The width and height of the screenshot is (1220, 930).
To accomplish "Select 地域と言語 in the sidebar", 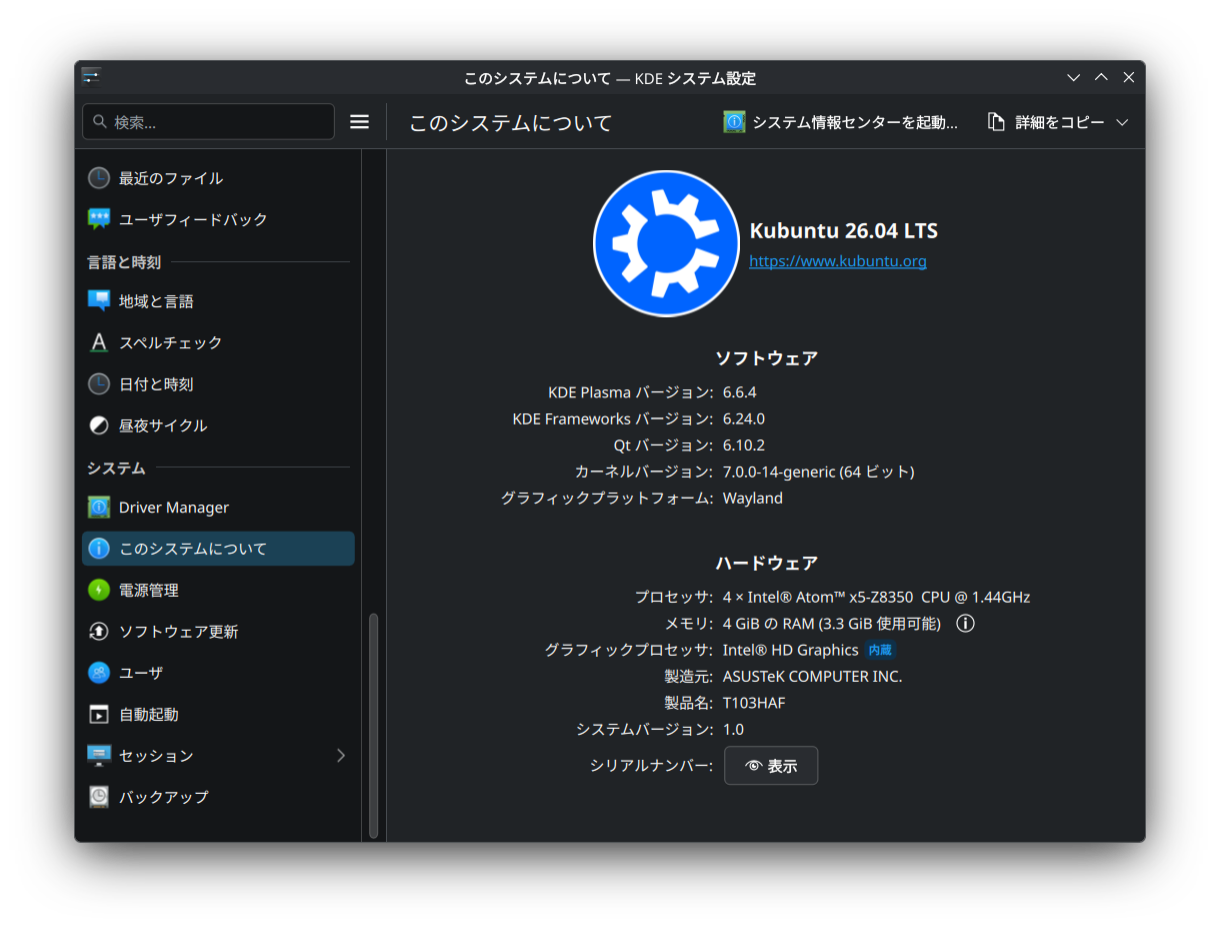I will pos(218,301).
